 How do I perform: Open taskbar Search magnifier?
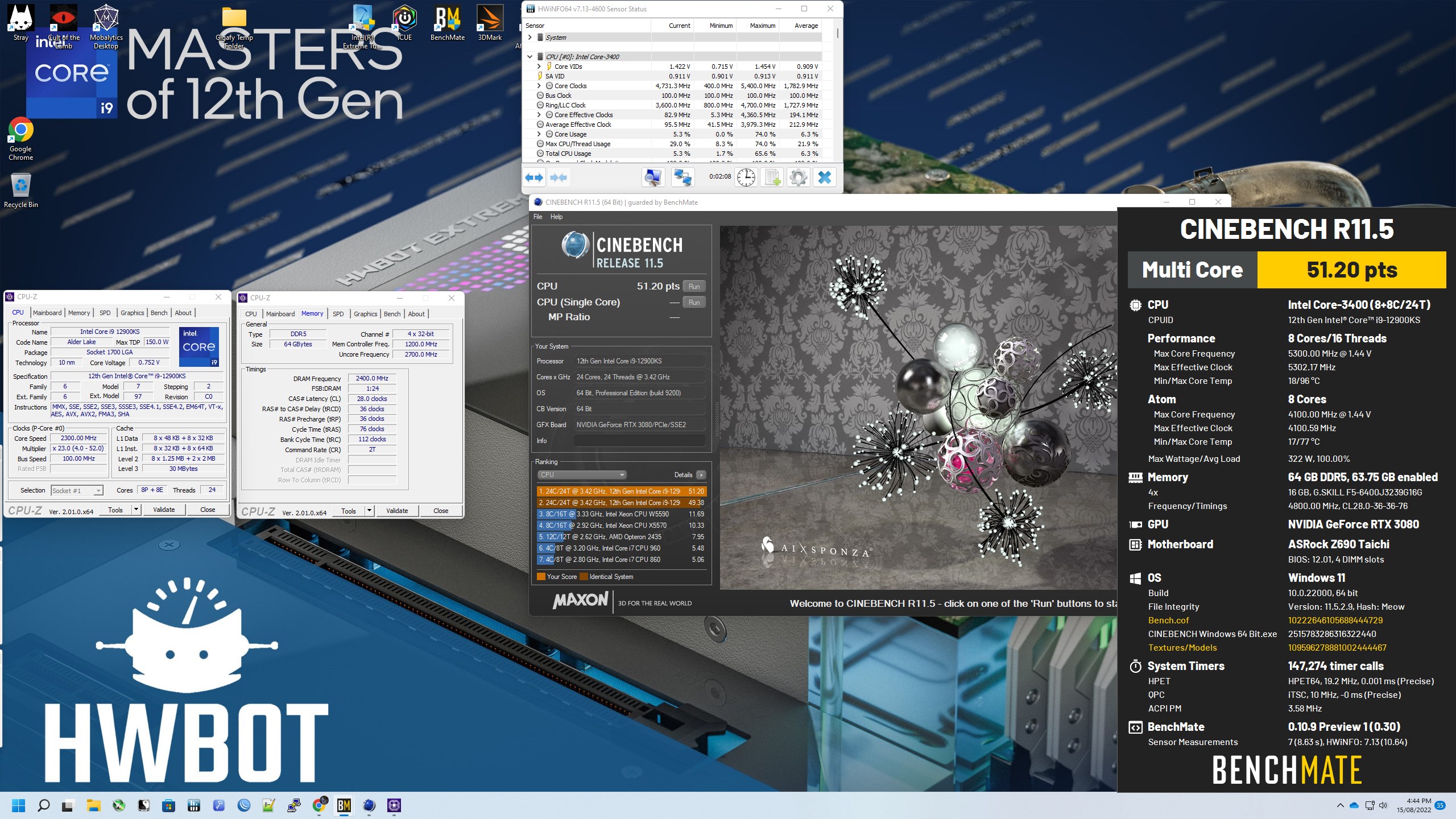tap(43, 805)
